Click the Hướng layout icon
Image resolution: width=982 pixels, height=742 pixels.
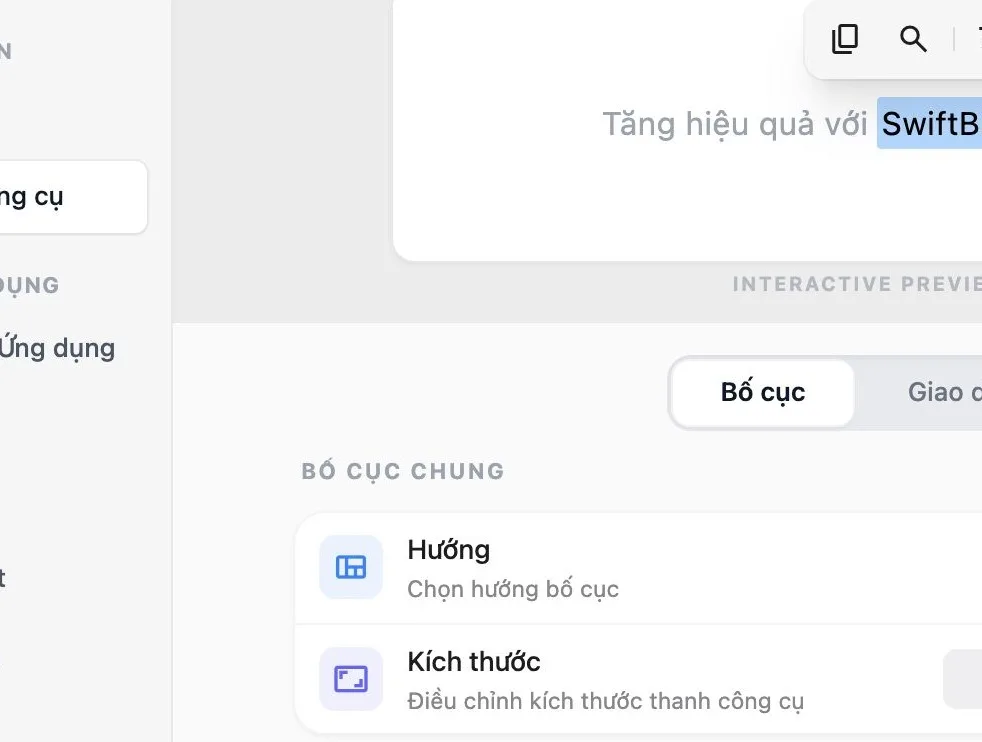[x=351, y=567]
